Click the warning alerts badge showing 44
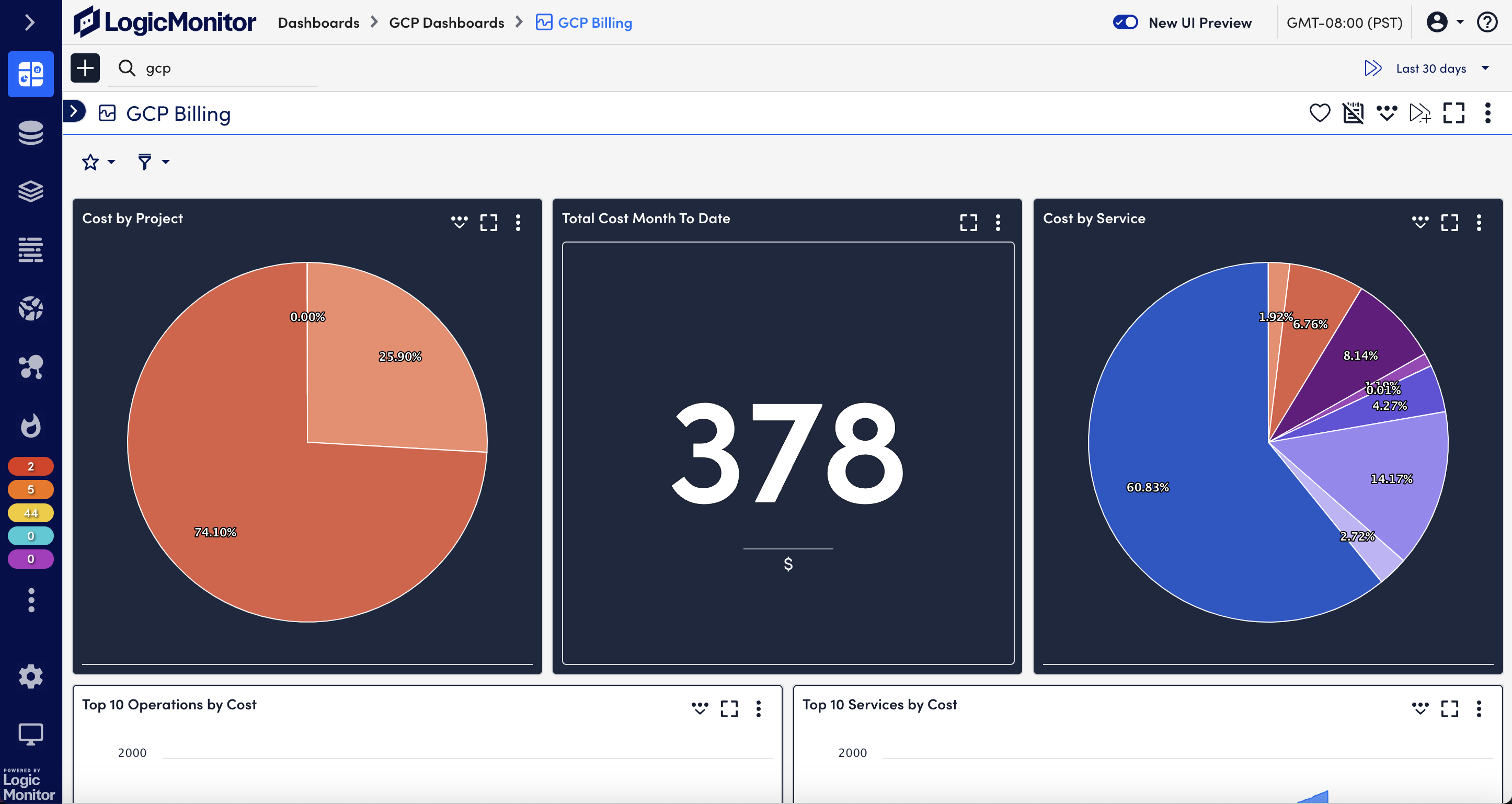 pos(30,513)
